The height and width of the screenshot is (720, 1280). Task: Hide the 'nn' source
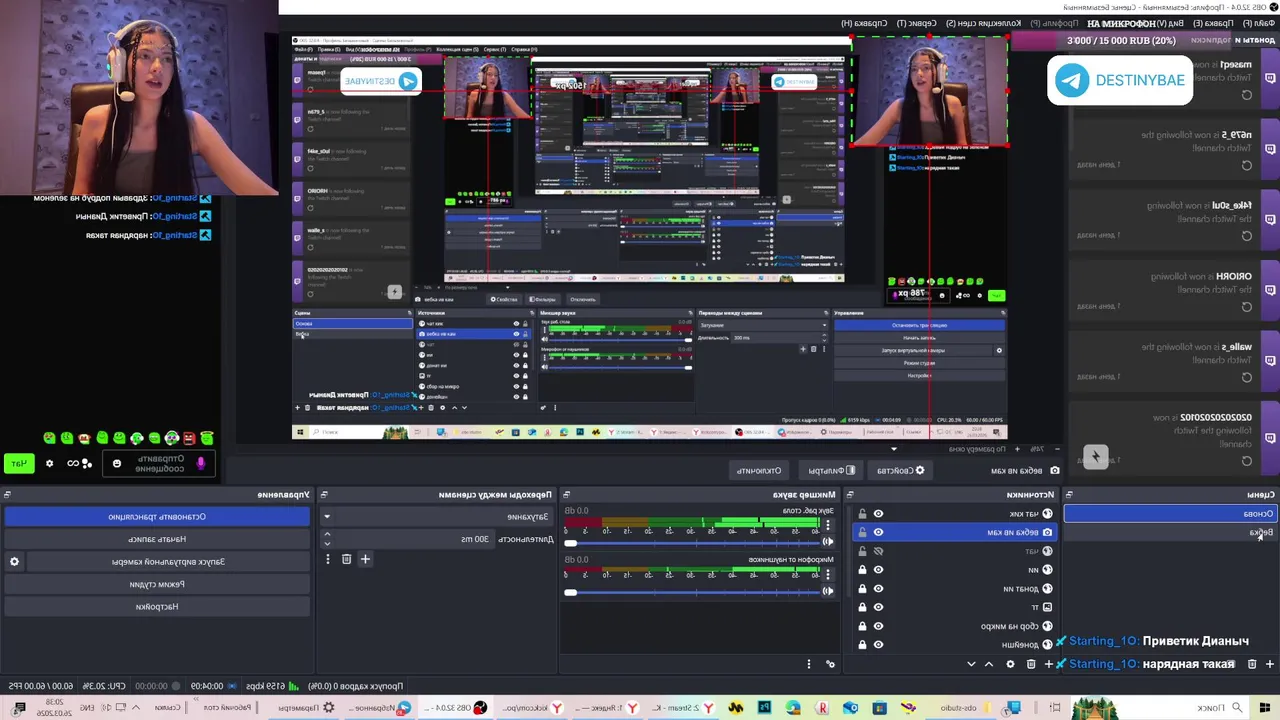click(878, 570)
